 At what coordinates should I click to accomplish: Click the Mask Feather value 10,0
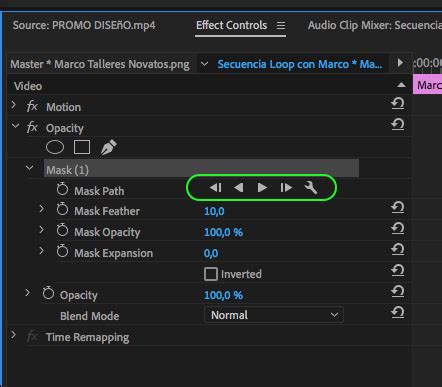[214, 211]
